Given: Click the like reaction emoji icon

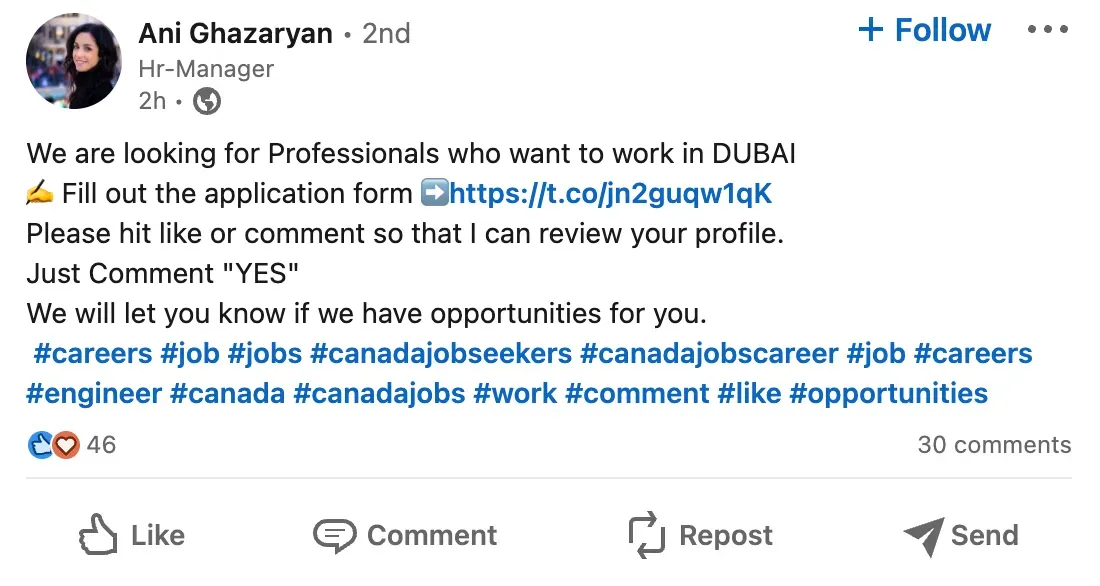Looking at the screenshot, I should [40, 445].
